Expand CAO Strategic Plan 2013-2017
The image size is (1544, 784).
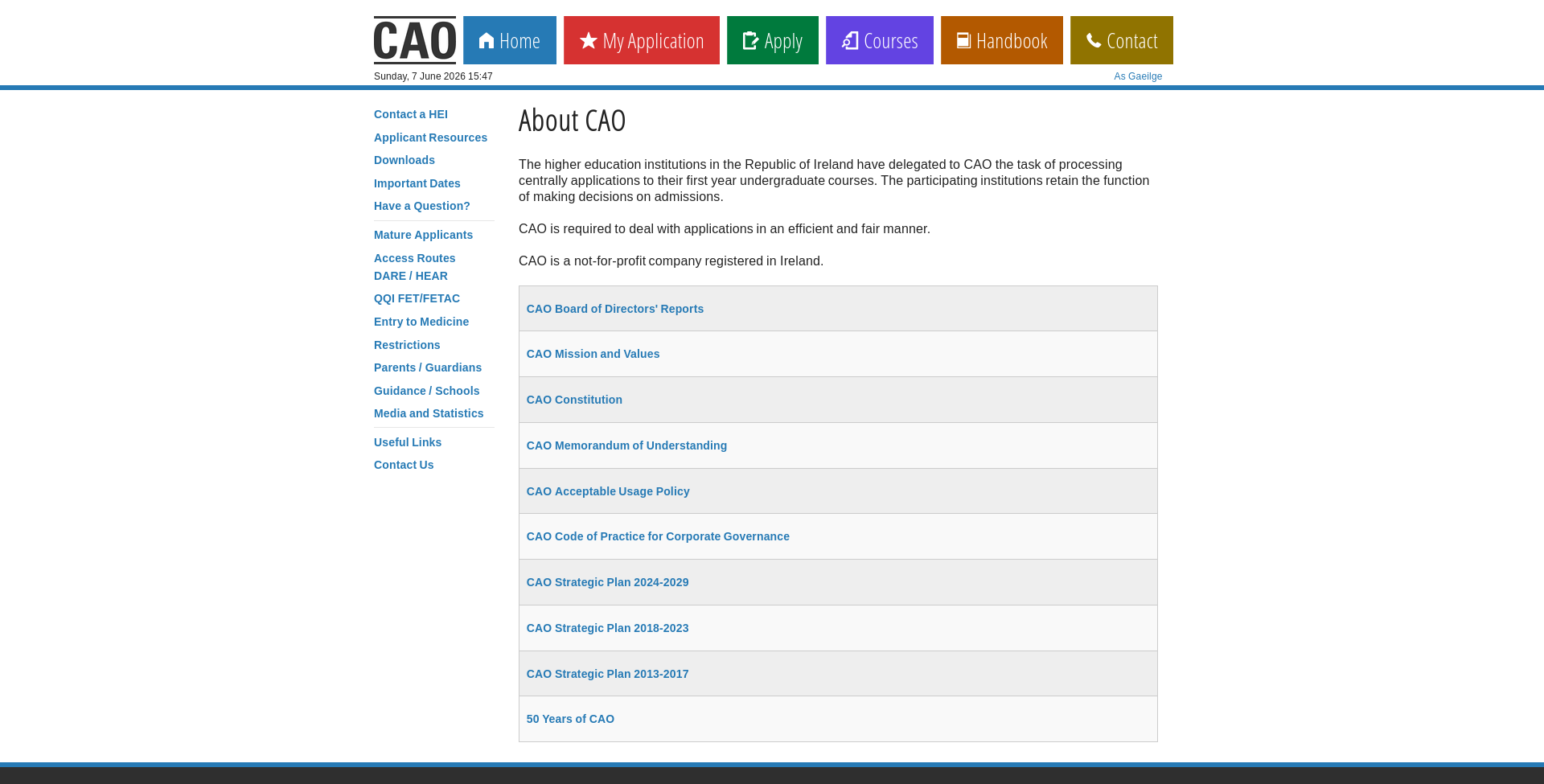click(838, 674)
